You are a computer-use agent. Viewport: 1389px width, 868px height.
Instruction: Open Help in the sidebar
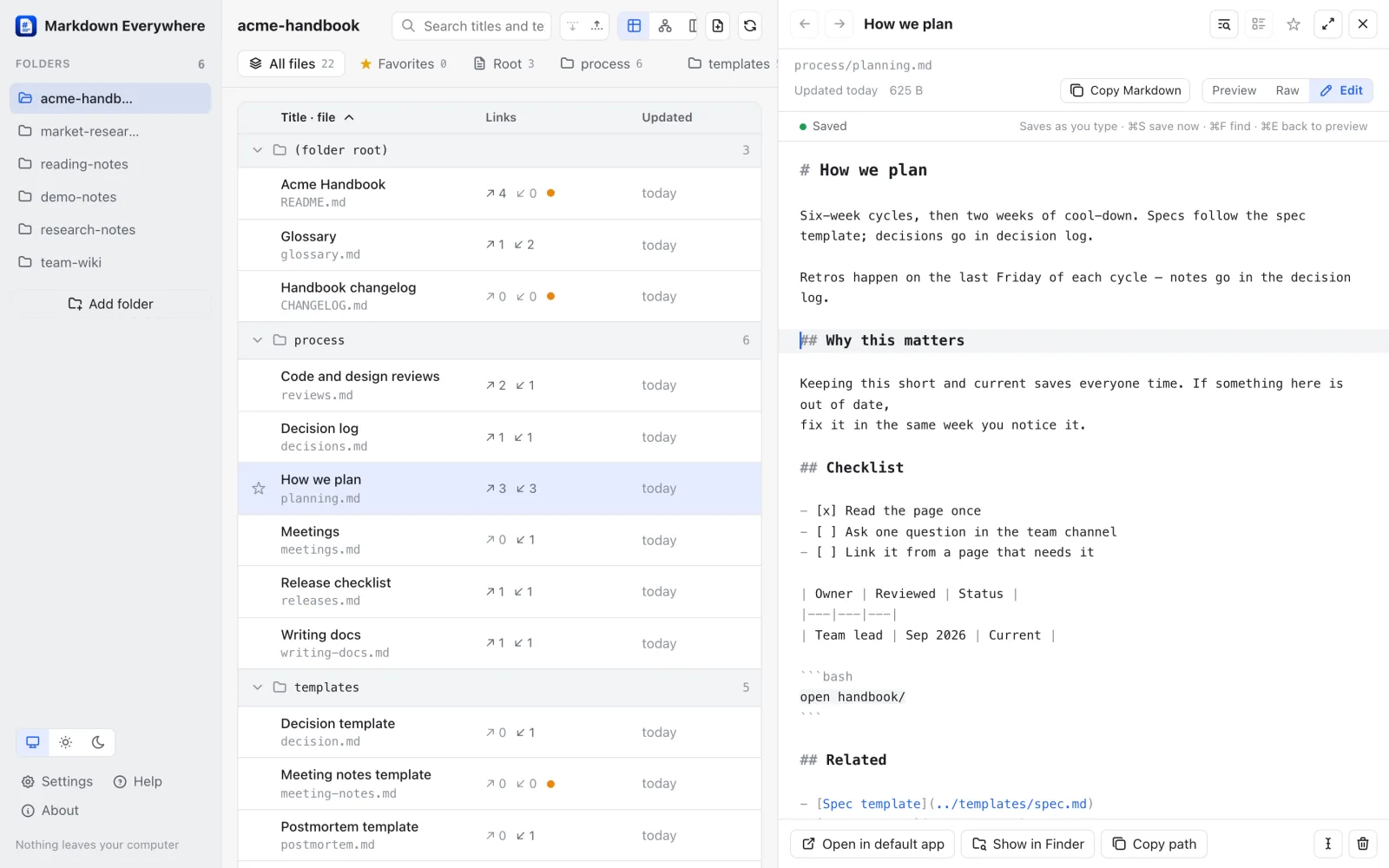[138, 781]
